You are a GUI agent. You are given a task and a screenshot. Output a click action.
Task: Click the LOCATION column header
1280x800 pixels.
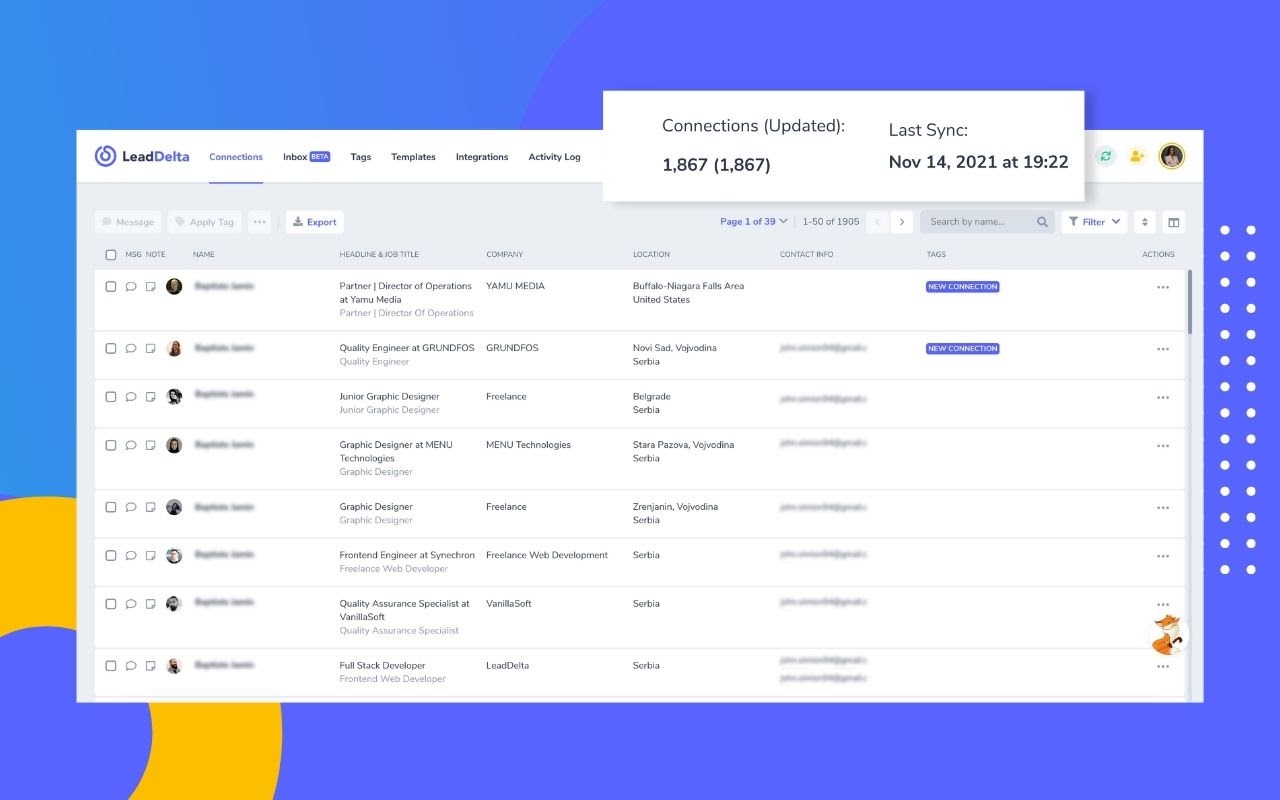click(x=651, y=255)
